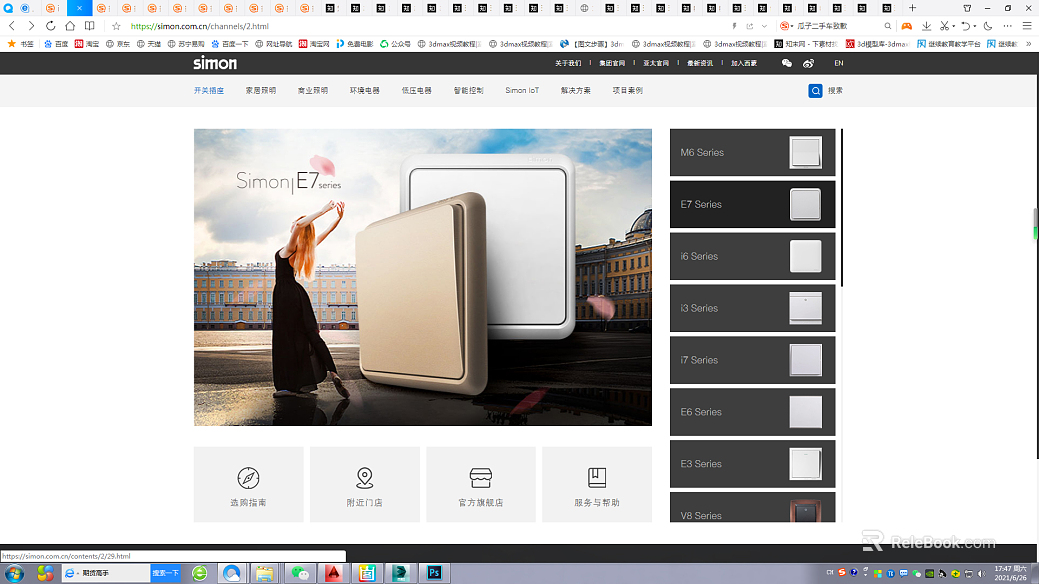Open the 官方旗舰店 store icon tile
Viewport: 1039px width, 584px height.
(480, 484)
